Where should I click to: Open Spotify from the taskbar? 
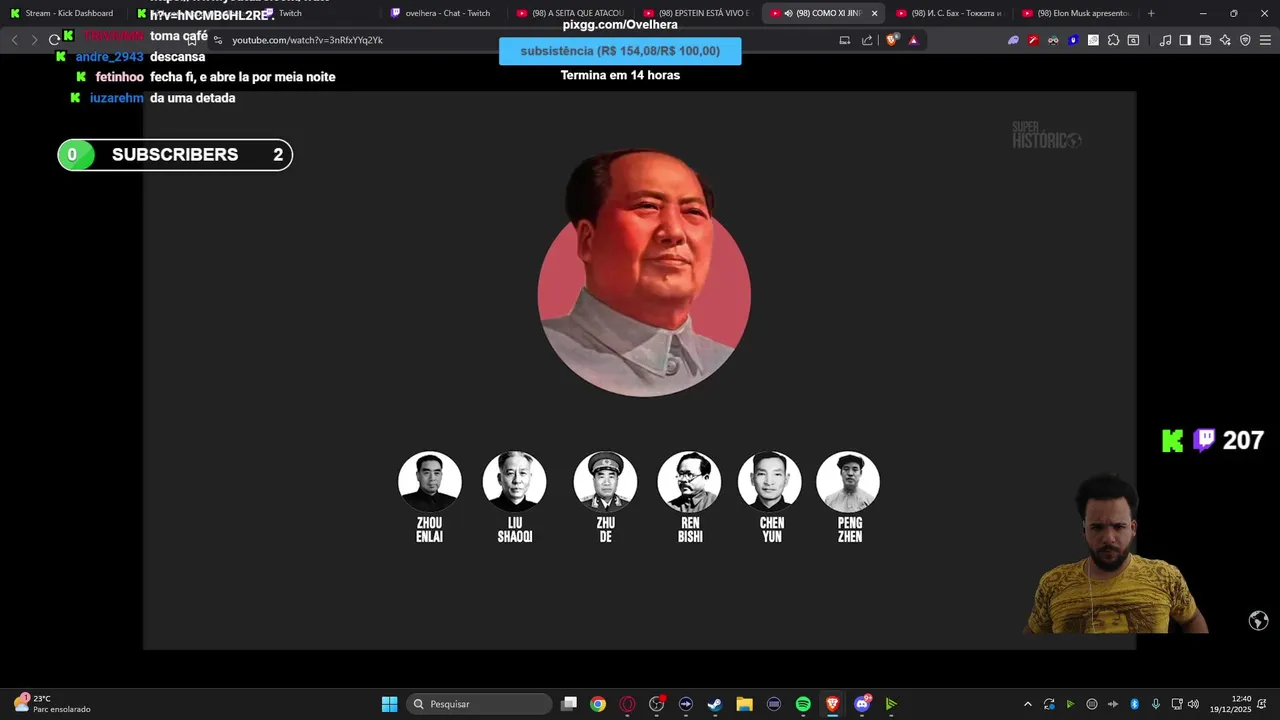(x=803, y=704)
